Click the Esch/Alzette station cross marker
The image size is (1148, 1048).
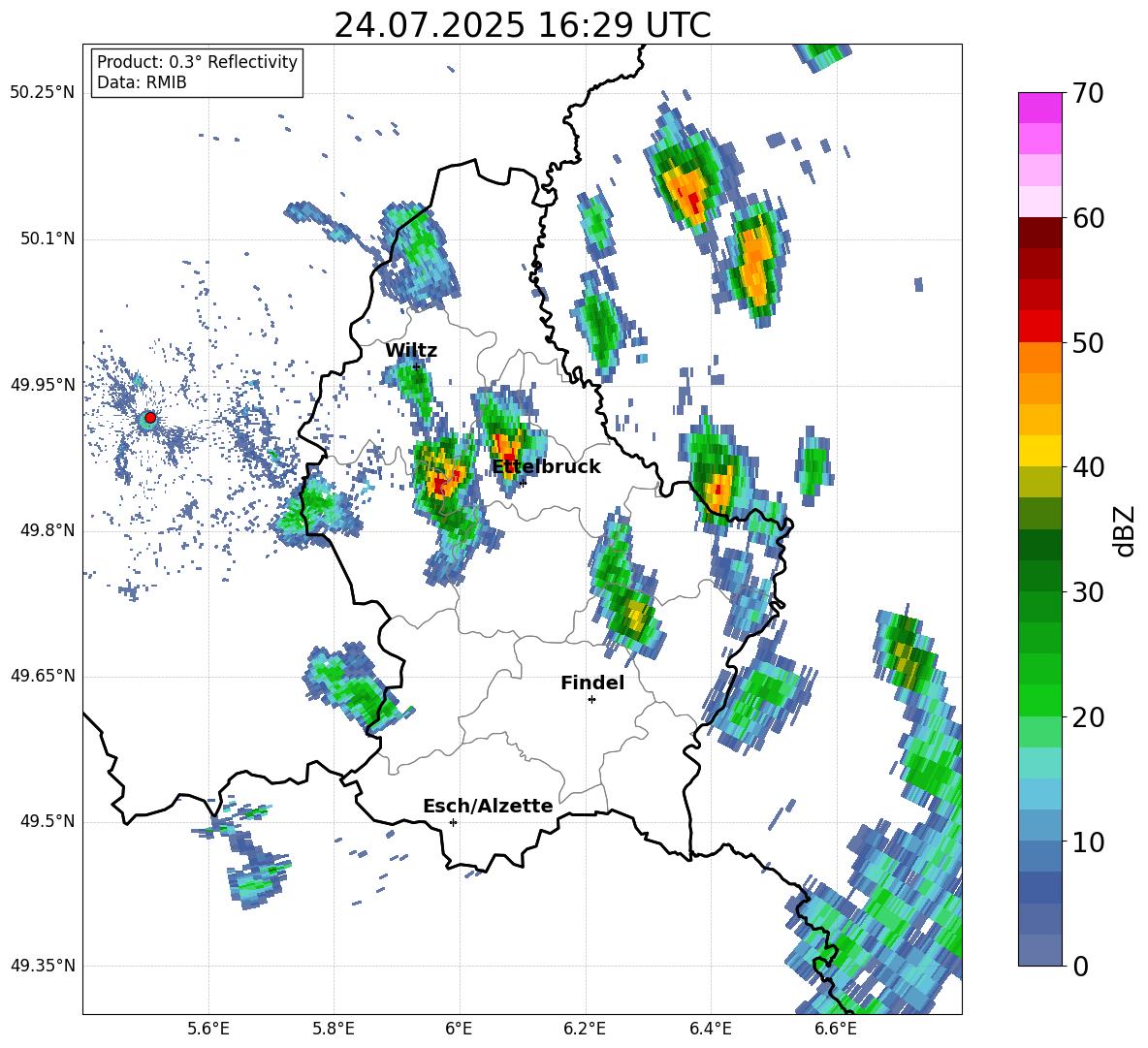click(453, 822)
